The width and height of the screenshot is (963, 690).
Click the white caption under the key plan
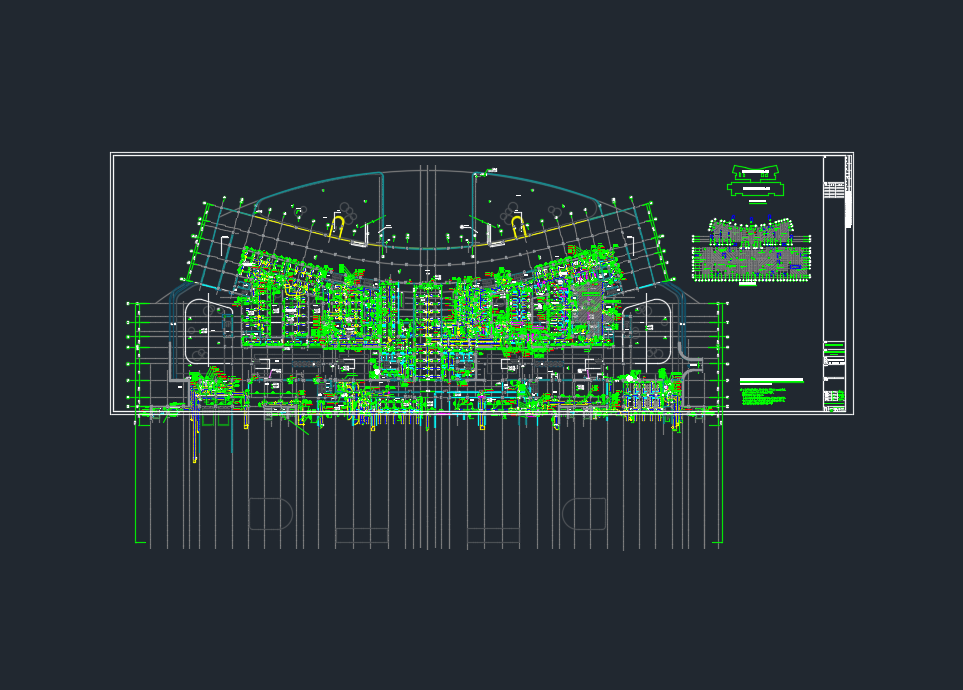(757, 201)
